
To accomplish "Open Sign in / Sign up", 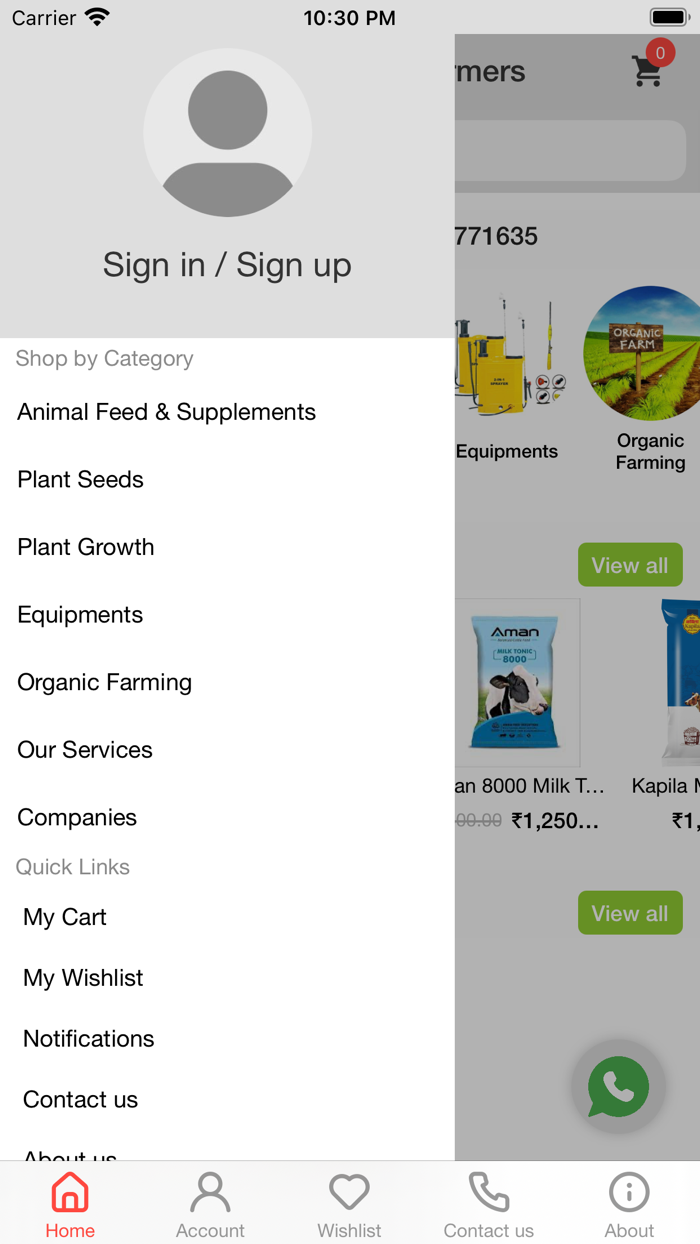I will pos(227,265).
